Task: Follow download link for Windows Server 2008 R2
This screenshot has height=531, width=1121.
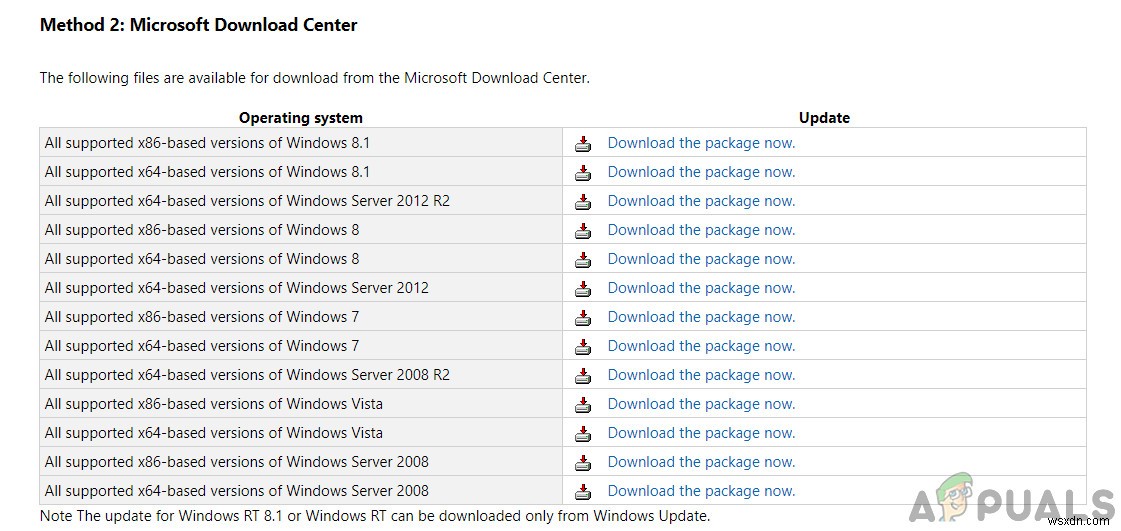Action: coord(701,375)
